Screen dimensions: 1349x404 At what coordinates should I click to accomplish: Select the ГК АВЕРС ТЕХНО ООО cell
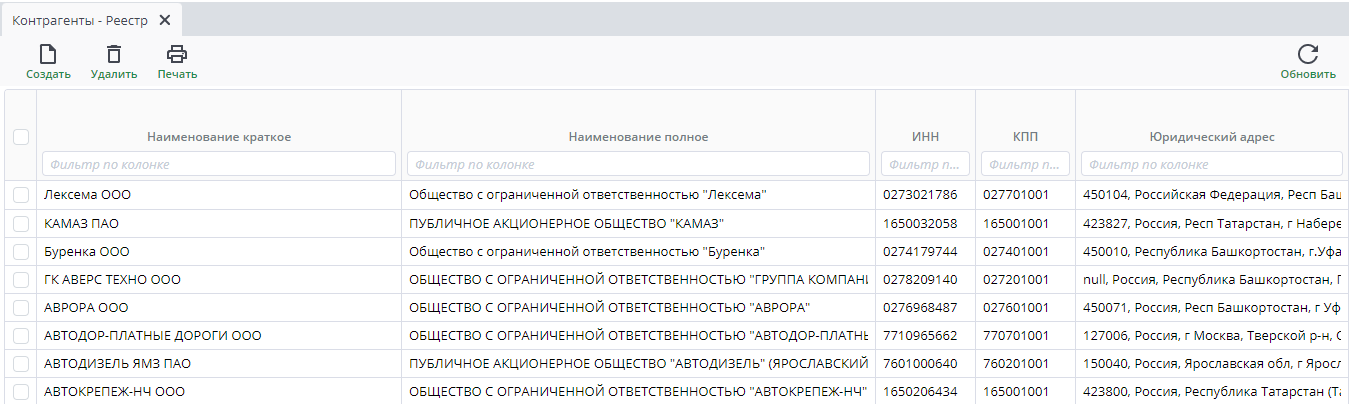(113, 279)
